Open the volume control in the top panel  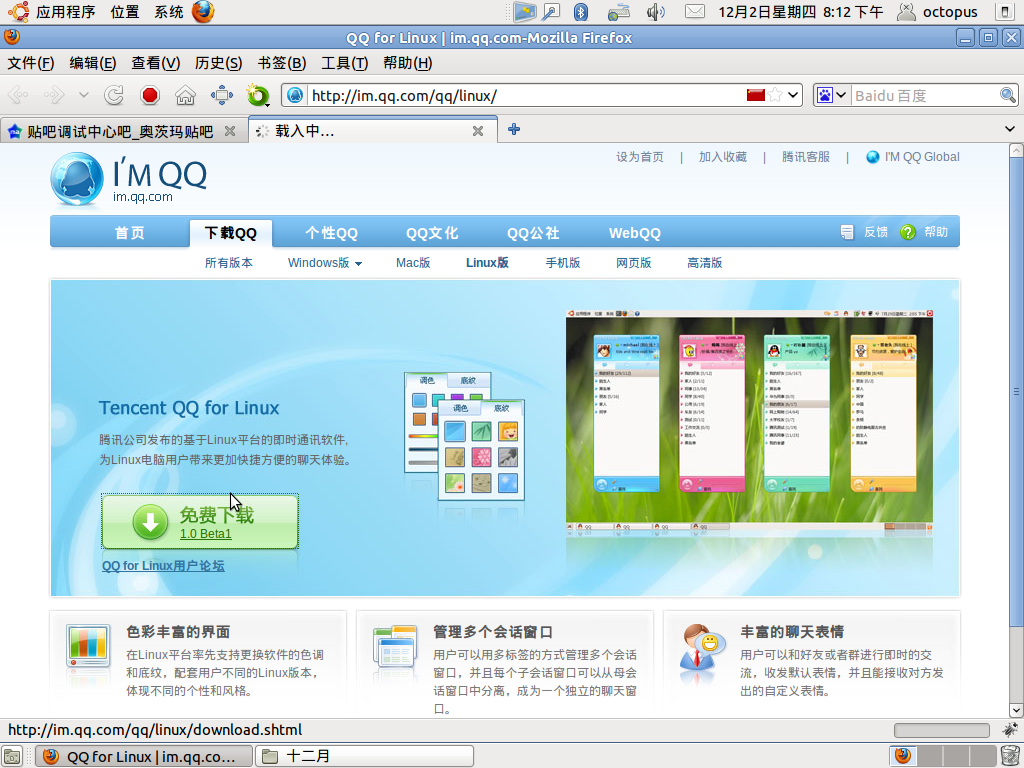point(655,12)
